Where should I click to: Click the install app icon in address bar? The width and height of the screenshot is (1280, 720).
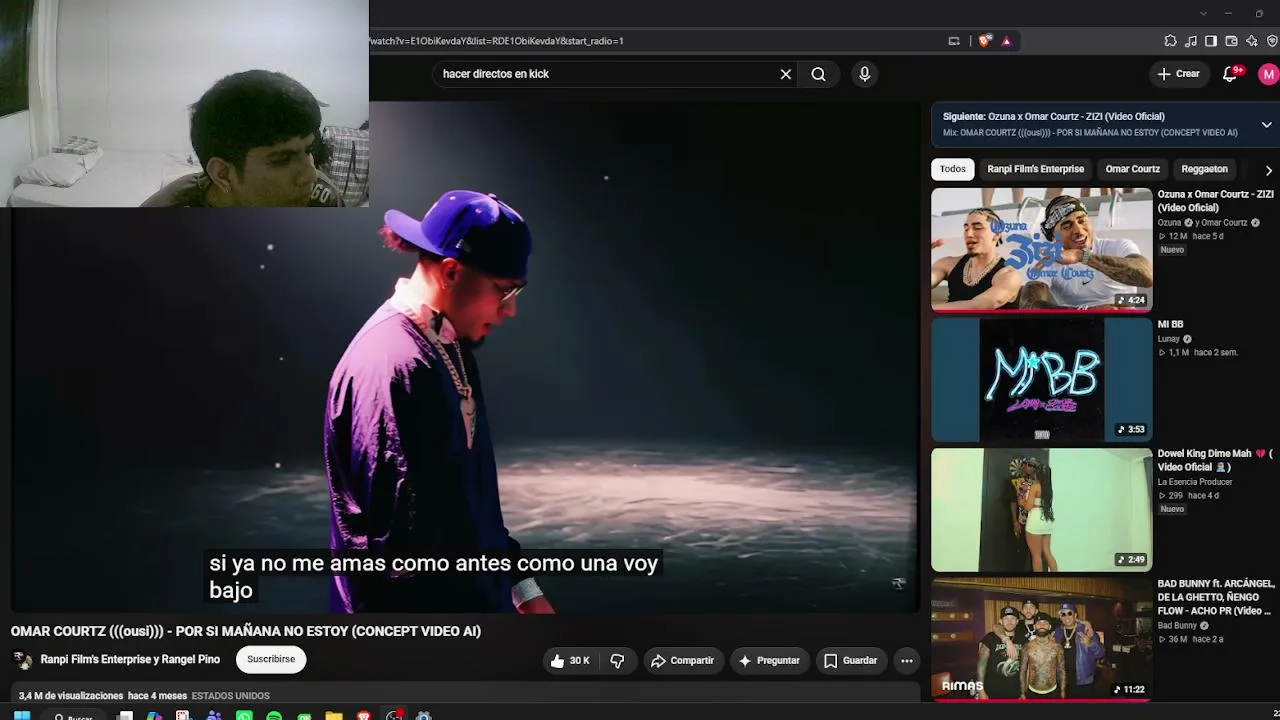tap(954, 41)
